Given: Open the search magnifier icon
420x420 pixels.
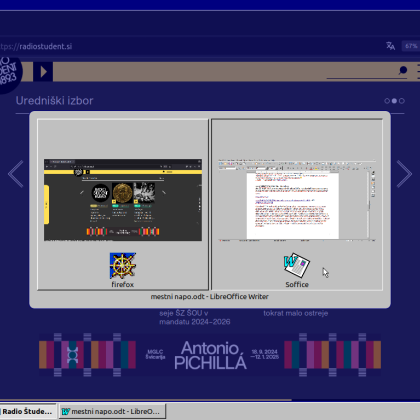Looking at the screenshot, I should (403, 70).
